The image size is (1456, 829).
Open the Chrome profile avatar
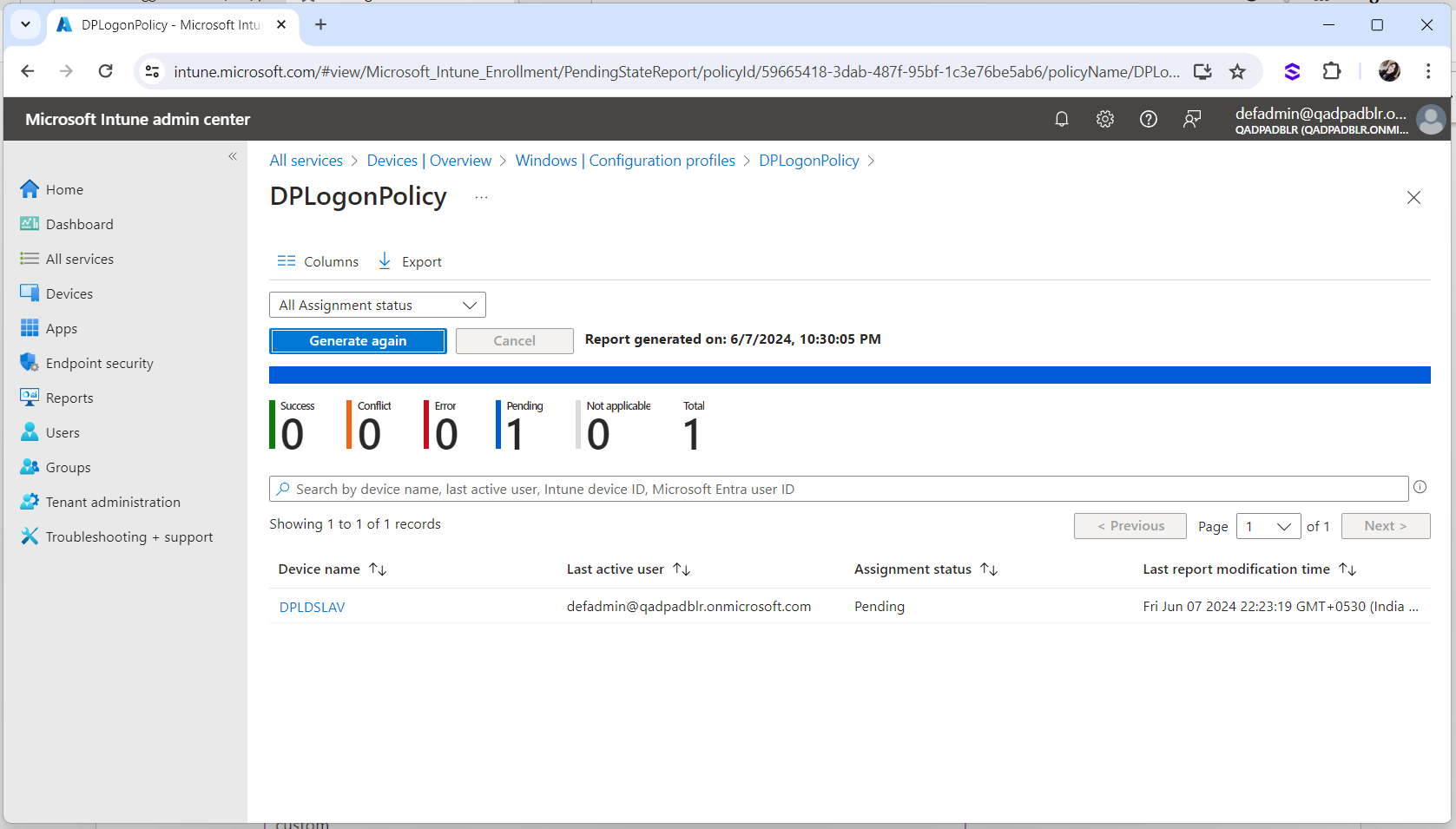(x=1389, y=71)
